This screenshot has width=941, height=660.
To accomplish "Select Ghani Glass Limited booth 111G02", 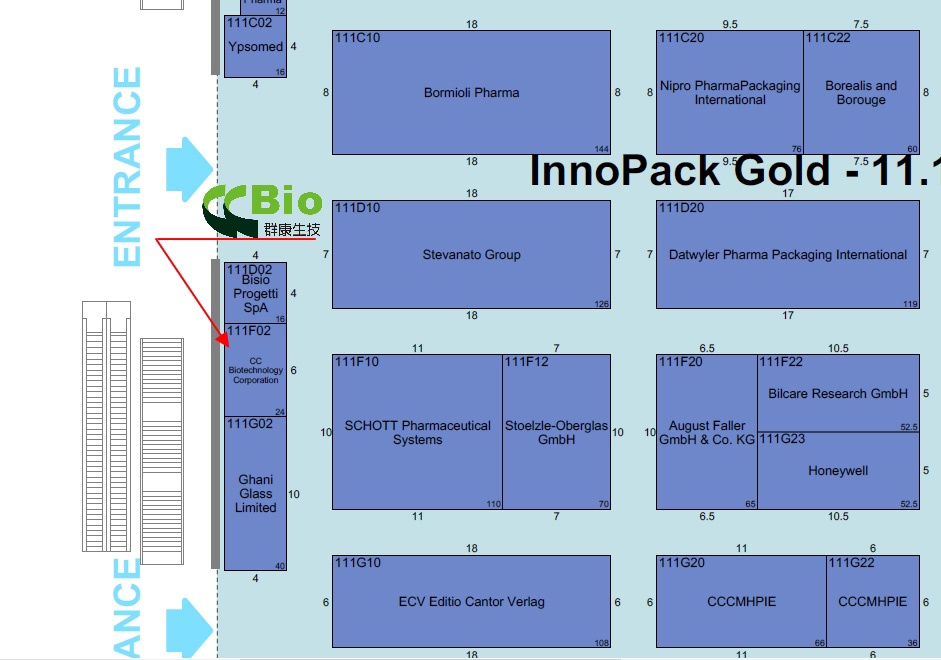I will [x=255, y=494].
